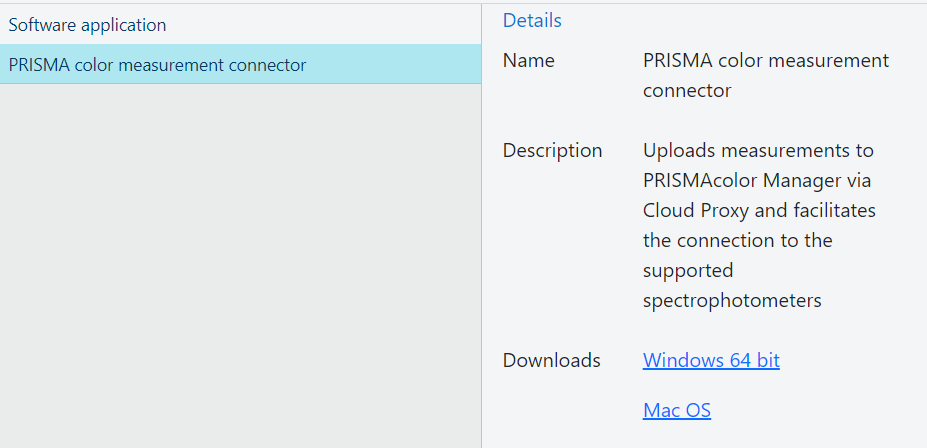
Task: Click 'the connection to the' description line
Action: (x=738, y=240)
